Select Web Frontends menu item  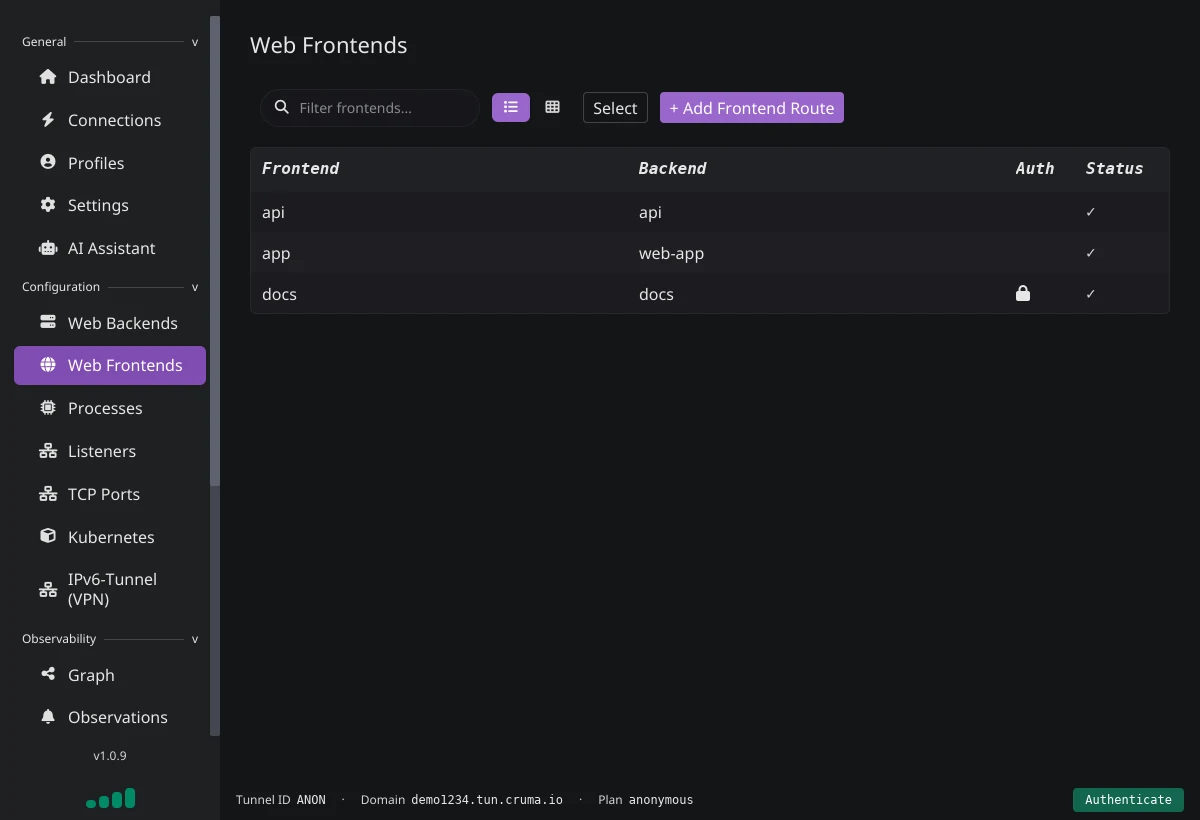tap(110, 365)
